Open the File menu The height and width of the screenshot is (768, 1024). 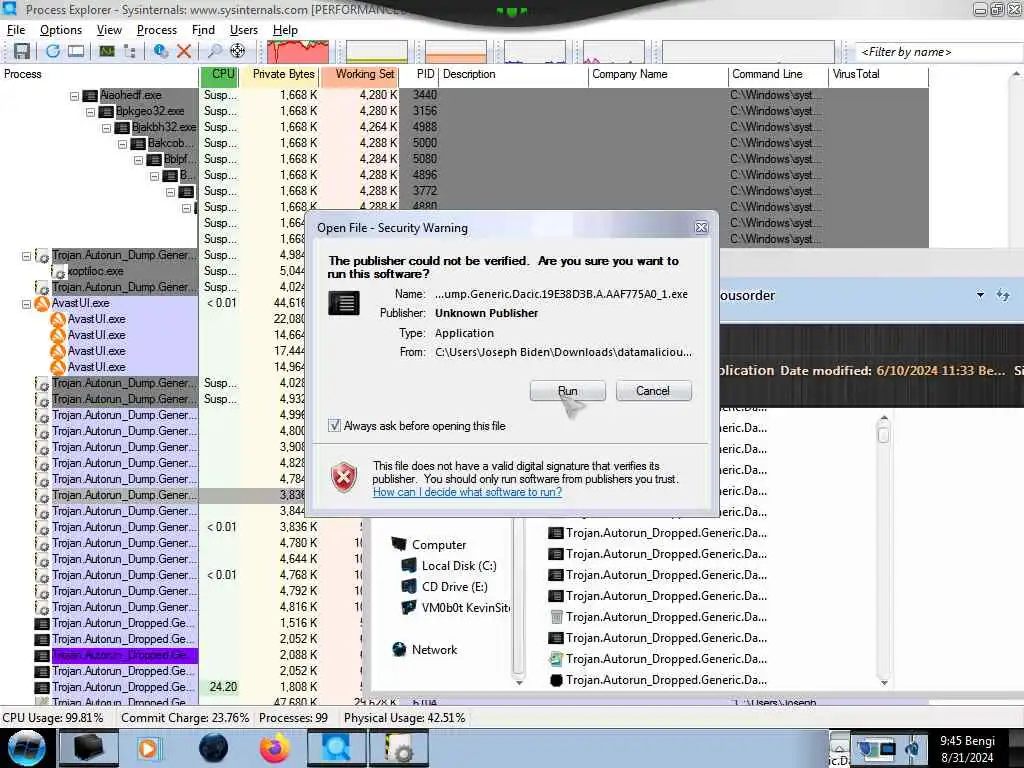click(x=16, y=30)
